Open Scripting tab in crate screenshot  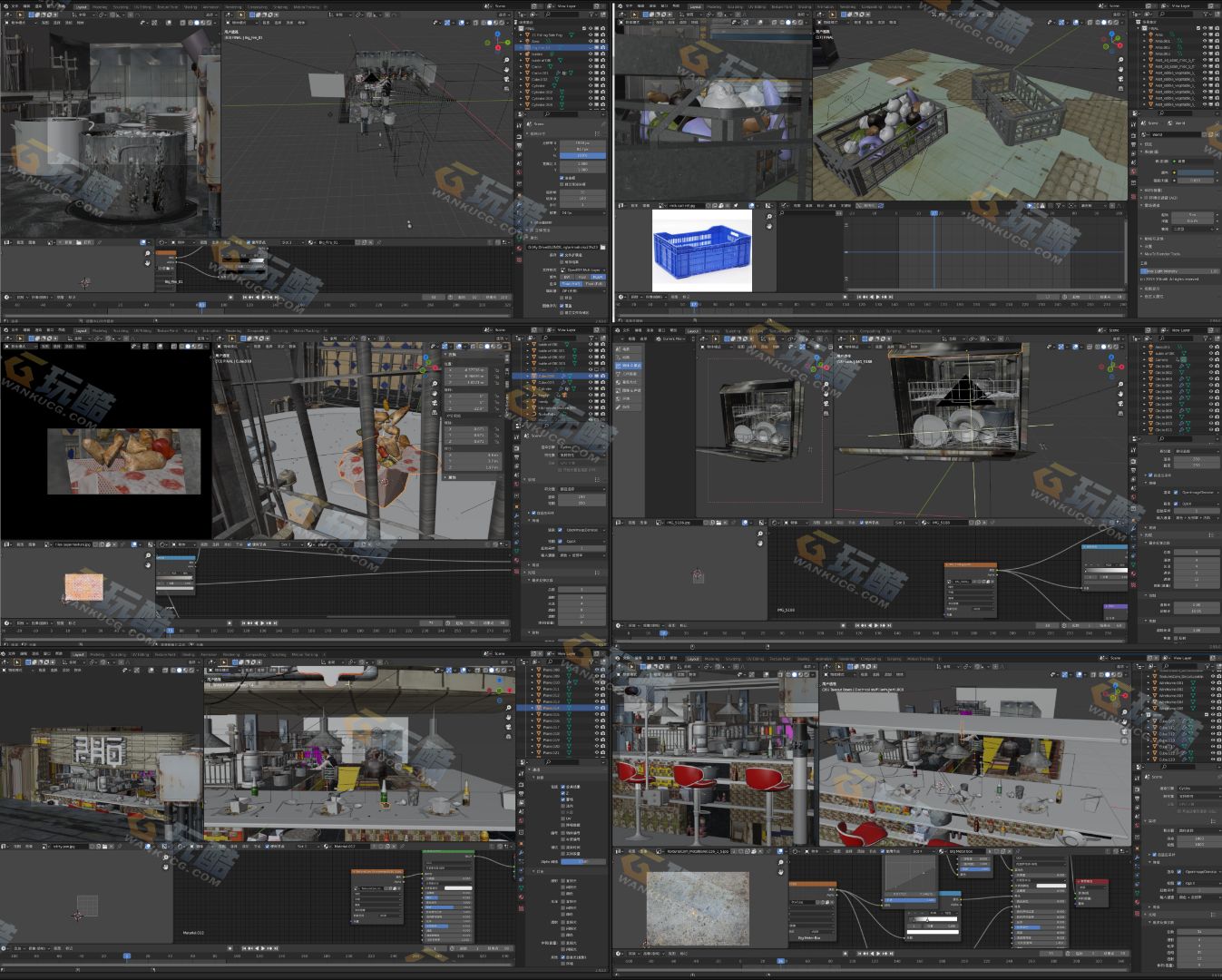[895, 6]
